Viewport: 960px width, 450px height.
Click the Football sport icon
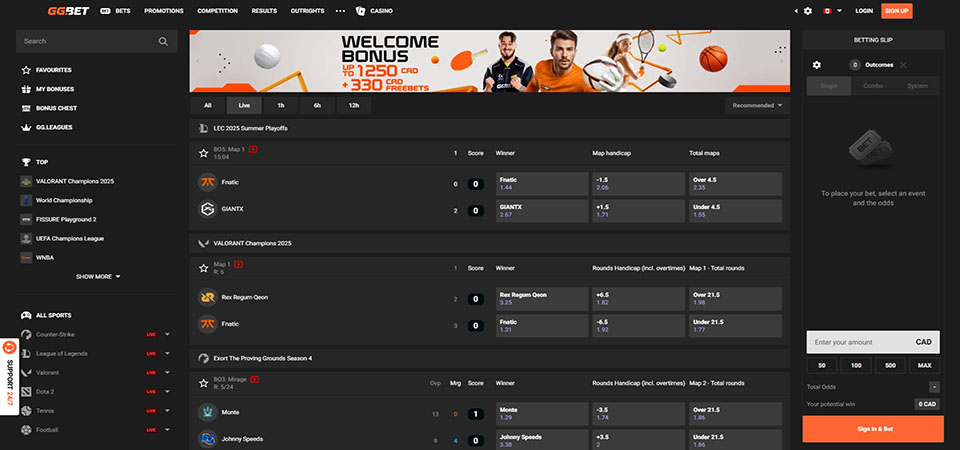point(26,430)
